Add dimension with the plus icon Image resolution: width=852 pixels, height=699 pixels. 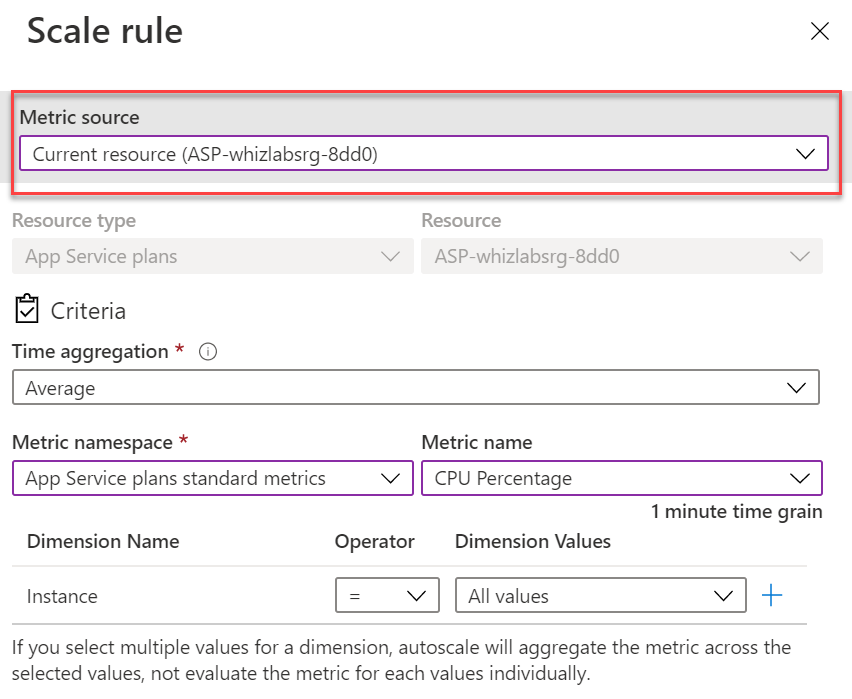click(x=772, y=596)
